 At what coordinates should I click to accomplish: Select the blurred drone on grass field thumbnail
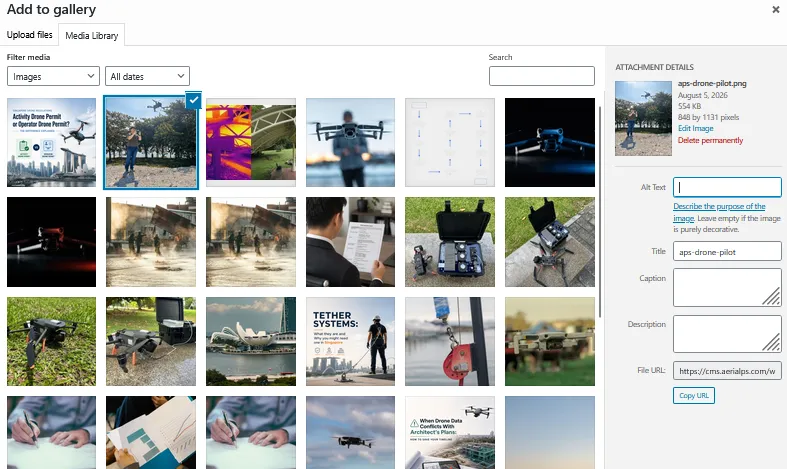tap(550, 341)
